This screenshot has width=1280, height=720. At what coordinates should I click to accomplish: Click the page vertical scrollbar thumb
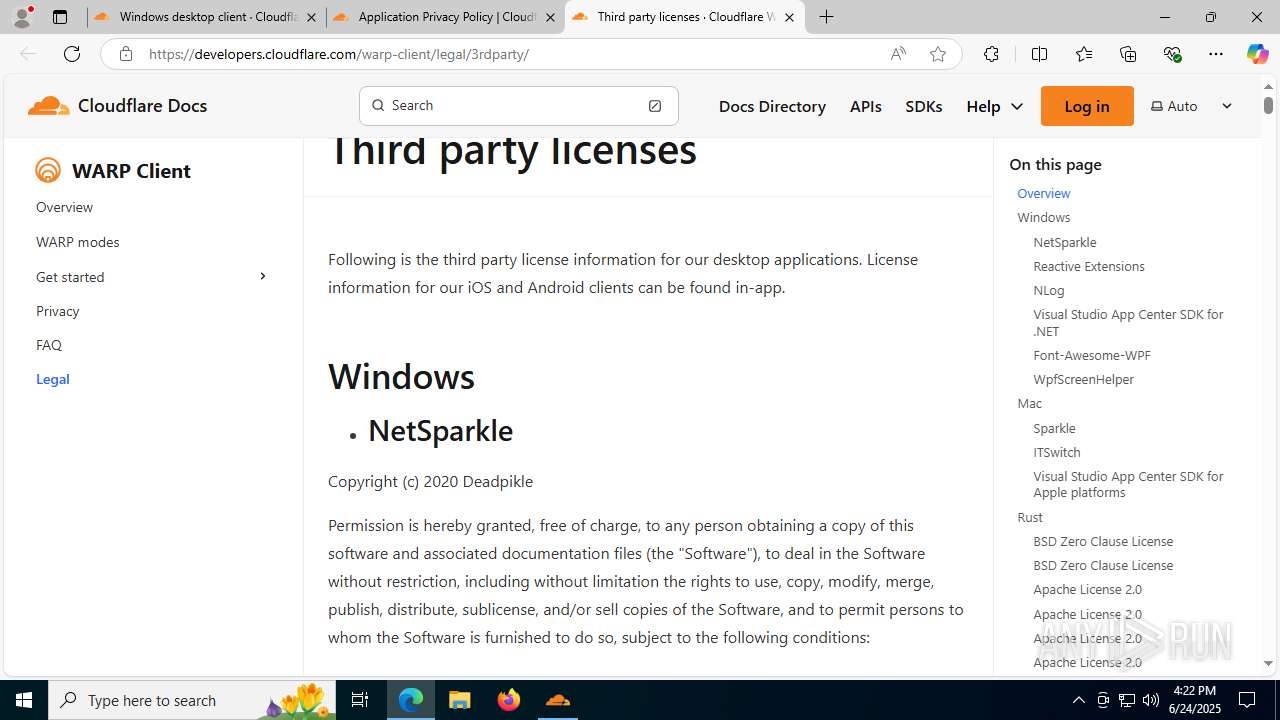(x=1268, y=104)
